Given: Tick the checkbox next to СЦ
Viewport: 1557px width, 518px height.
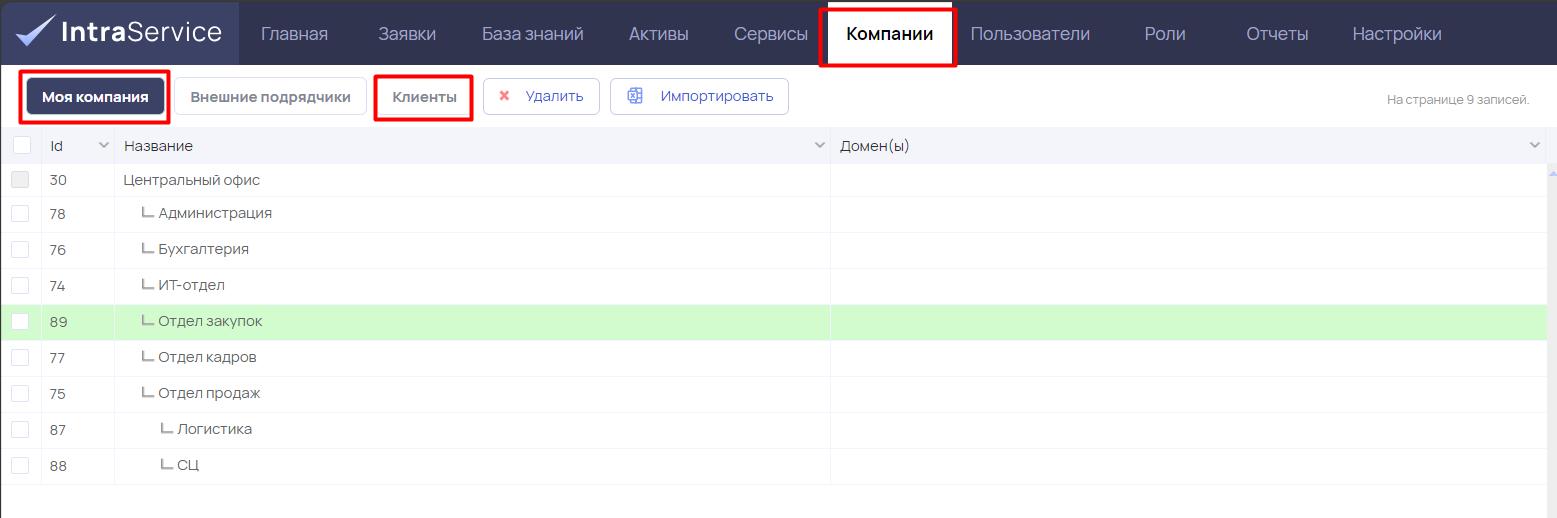Looking at the screenshot, I should click(20, 465).
